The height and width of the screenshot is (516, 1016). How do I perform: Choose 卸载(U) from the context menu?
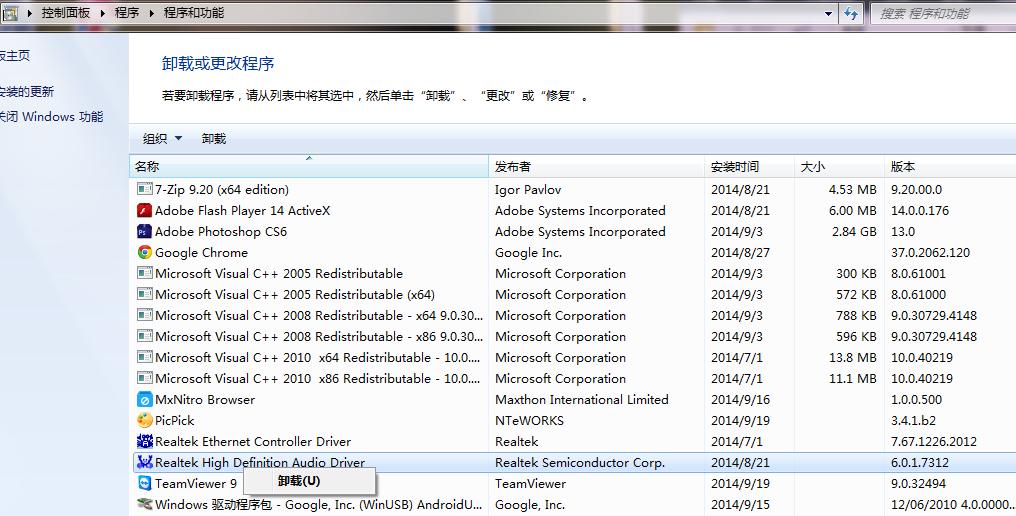(299, 481)
